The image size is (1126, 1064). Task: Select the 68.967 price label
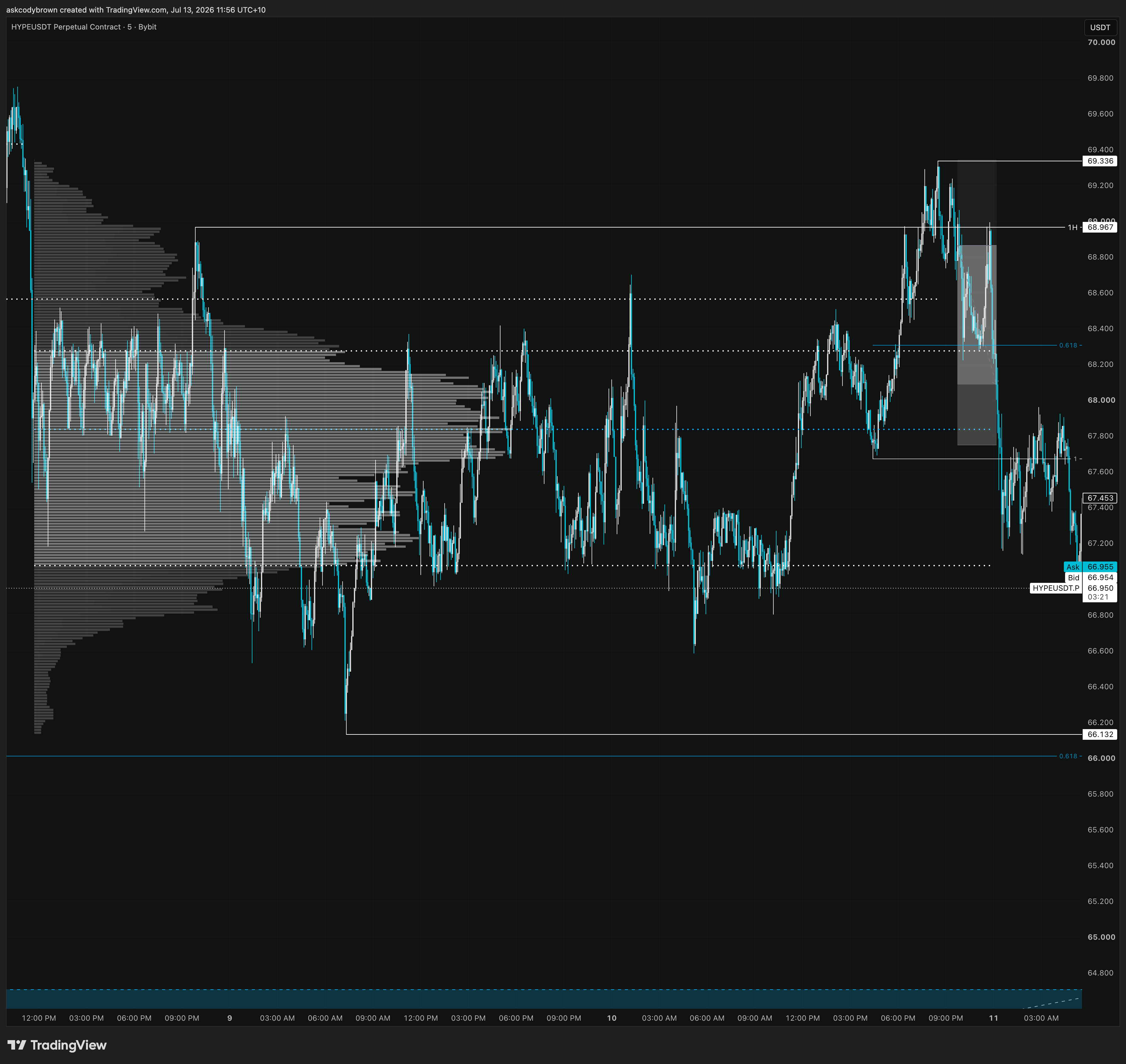(x=1100, y=228)
